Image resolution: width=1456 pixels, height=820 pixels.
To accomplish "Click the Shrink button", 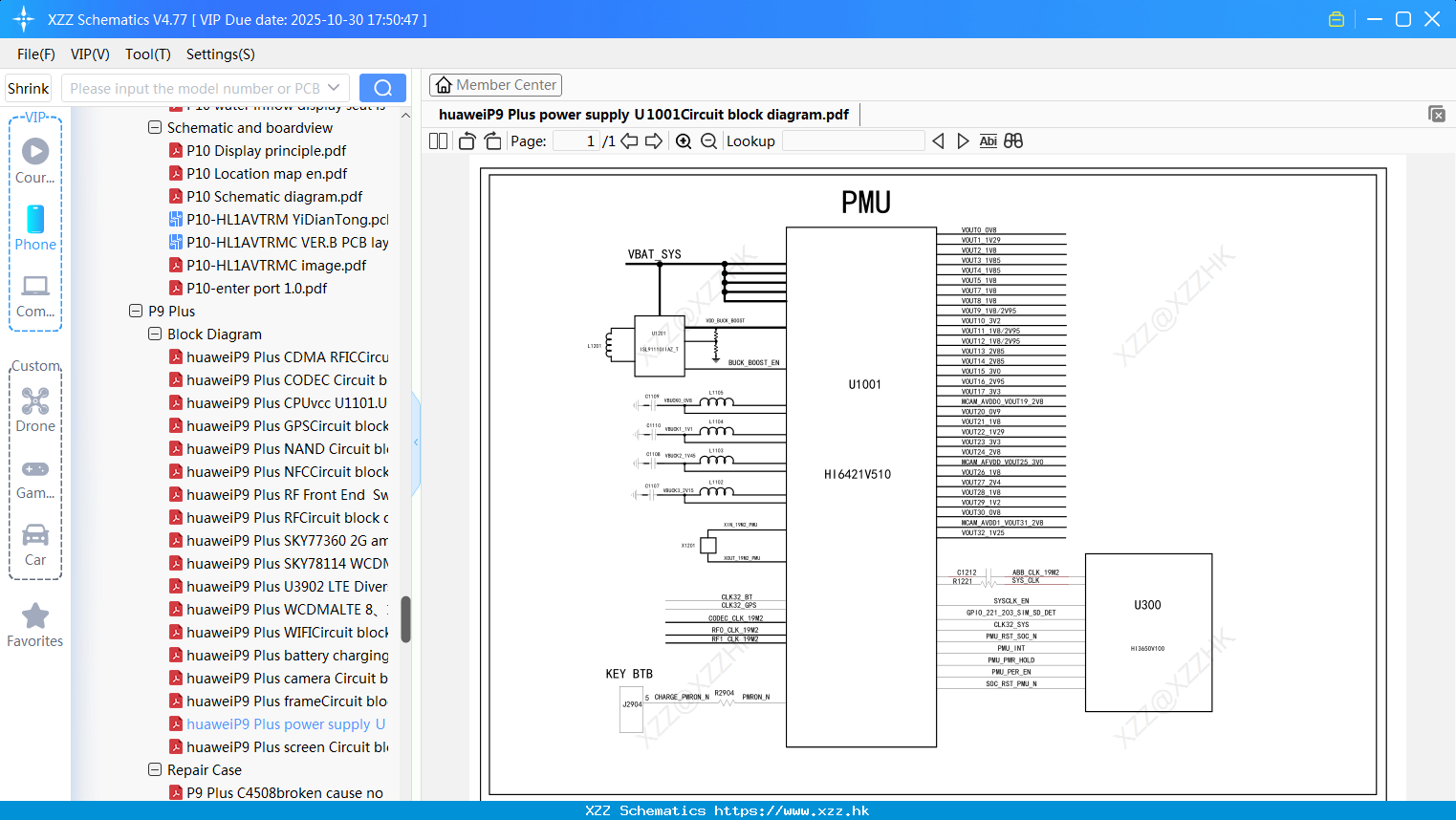I will pyautogui.click(x=28, y=88).
